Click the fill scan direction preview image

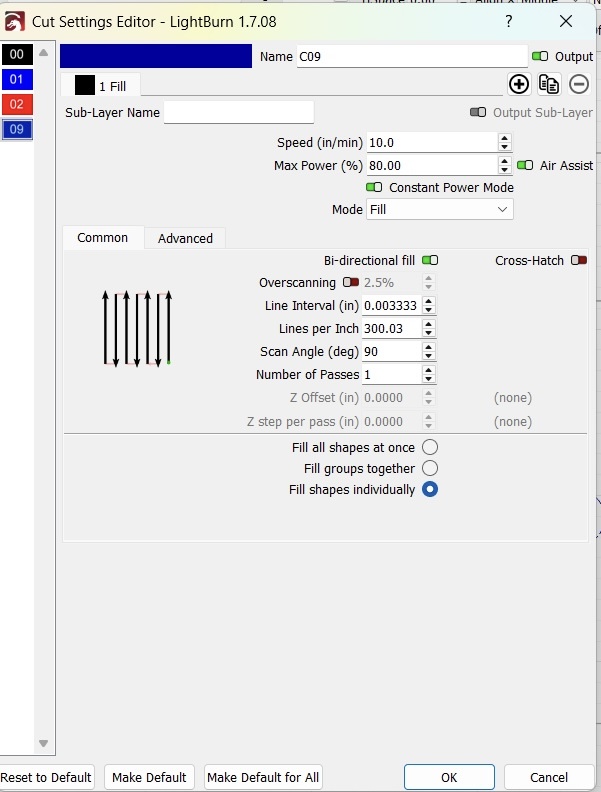(136, 328)
